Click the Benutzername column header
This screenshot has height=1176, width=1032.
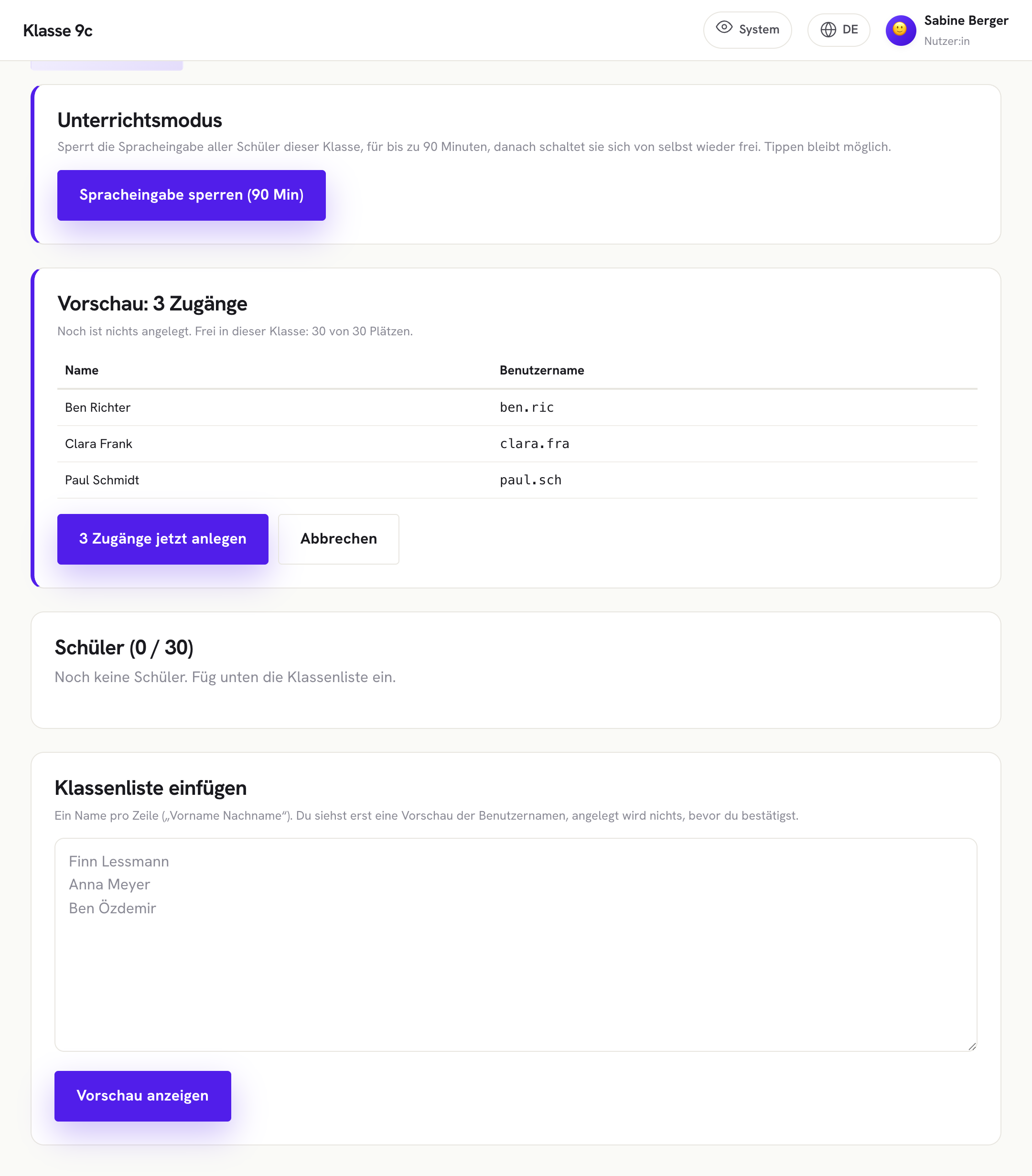click(x=542, y=371)
